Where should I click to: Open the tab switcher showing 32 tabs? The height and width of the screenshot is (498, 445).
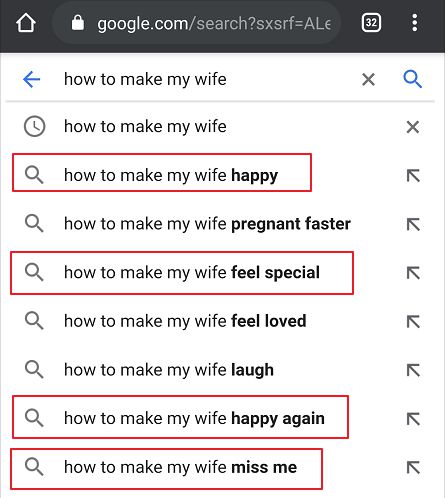point(371,23)
